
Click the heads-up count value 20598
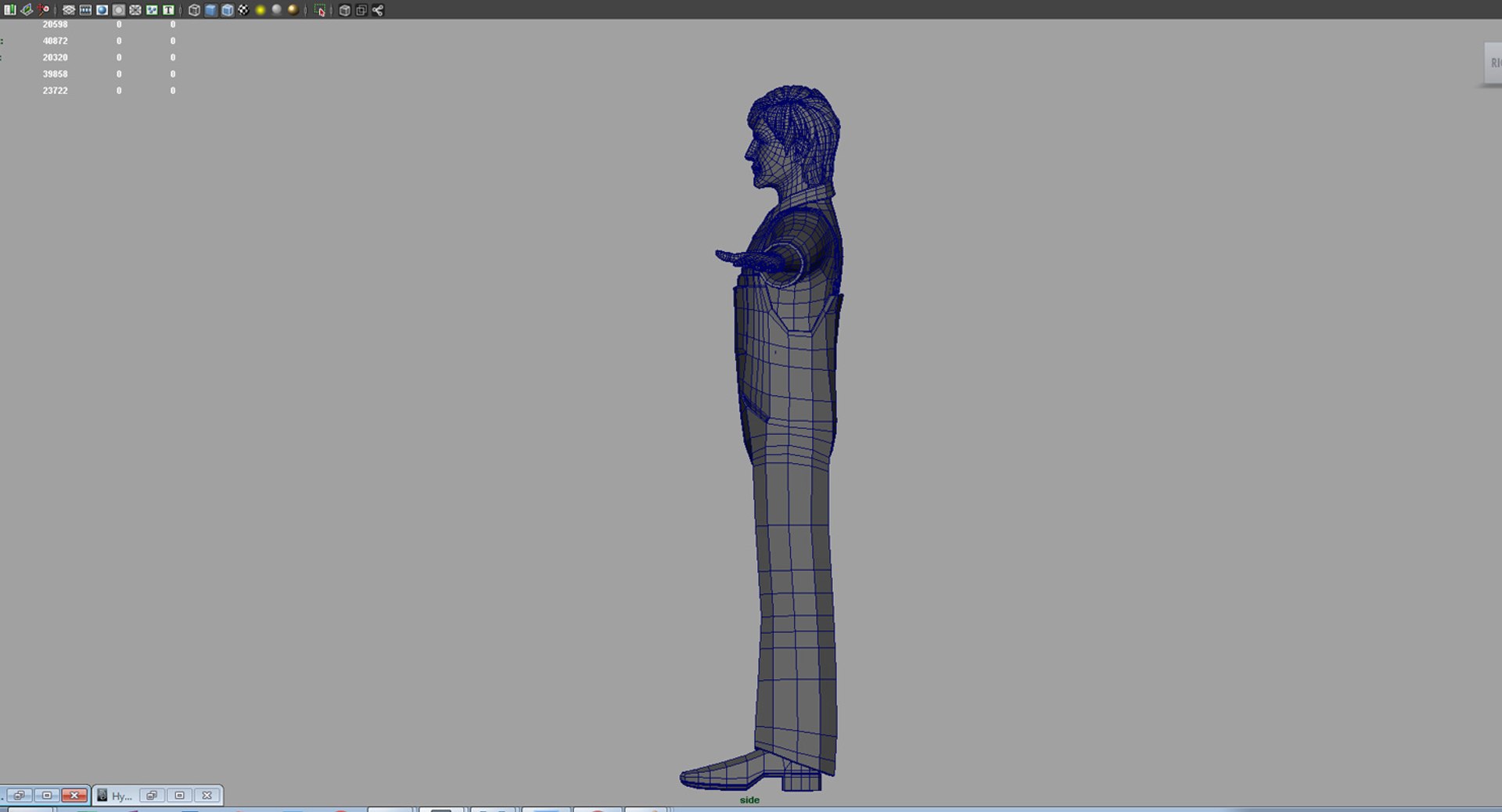coord(55,24)
